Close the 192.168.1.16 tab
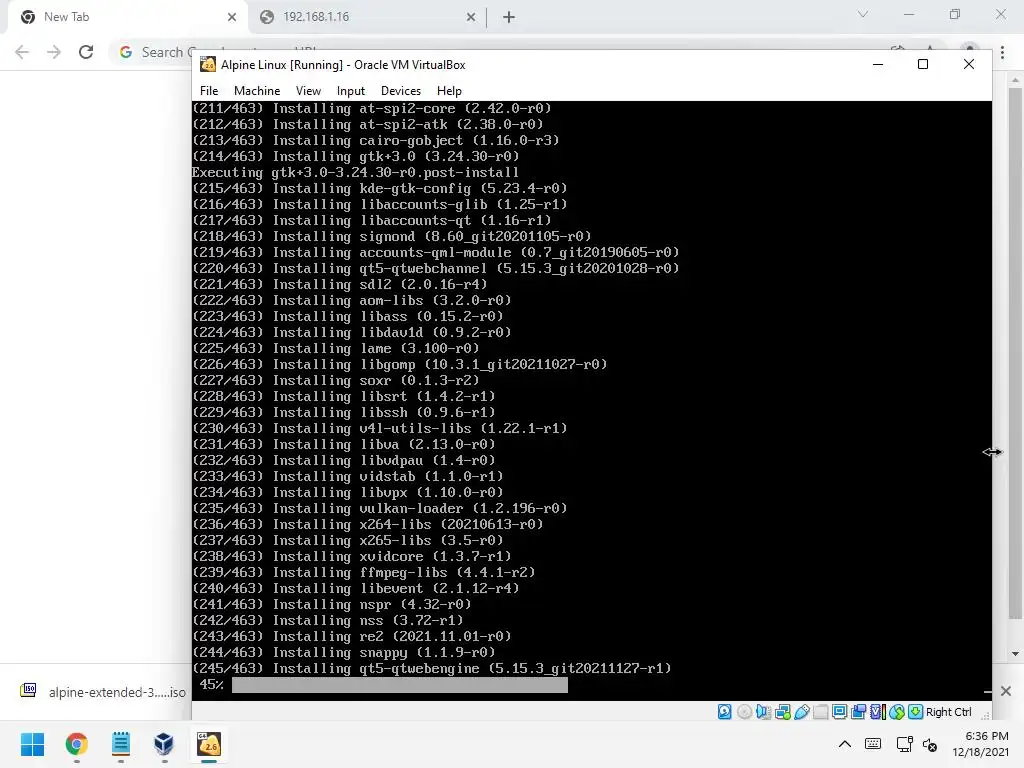This screenshot has width=1024, height=768. 471,17
